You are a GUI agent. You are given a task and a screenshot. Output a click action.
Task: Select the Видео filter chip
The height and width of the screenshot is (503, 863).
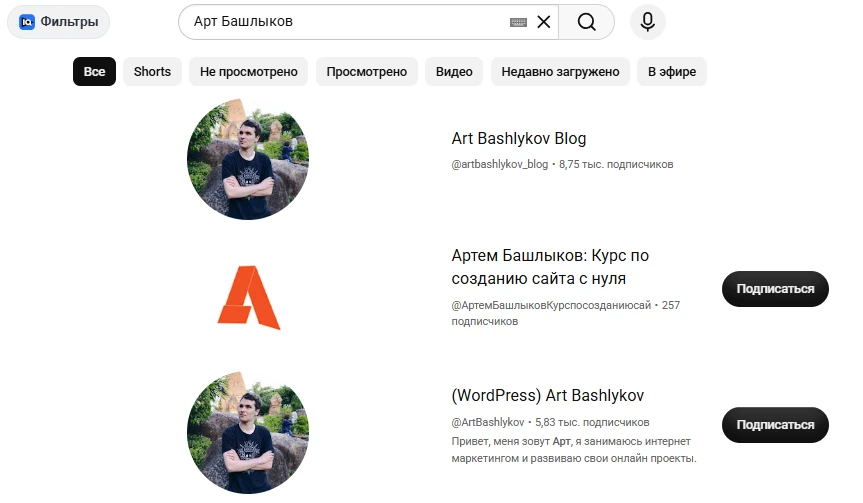454,72
